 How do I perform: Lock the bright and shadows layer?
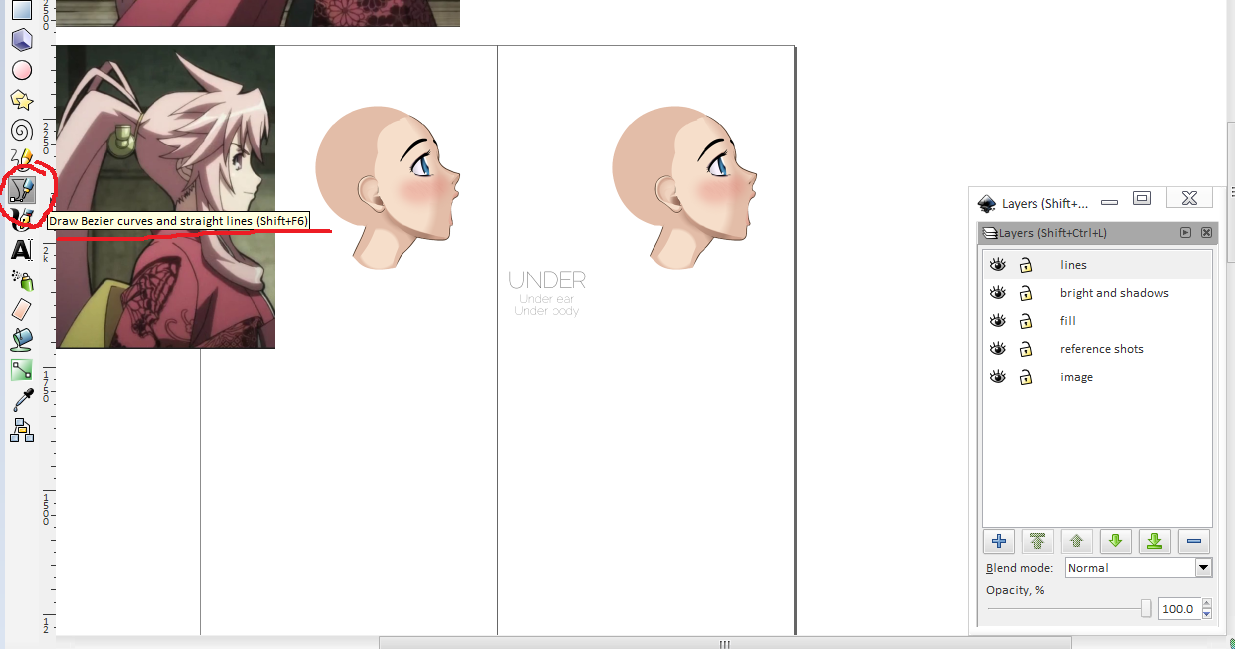[1026, 293]
